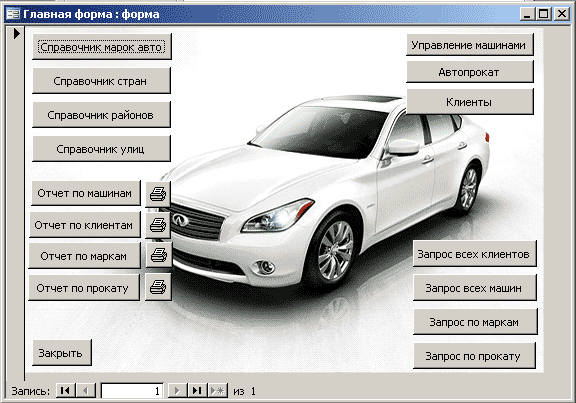The height and width of the screenshot is (403, 576).
Task: Click the form icon in title bar
Action: coord(13,14)
